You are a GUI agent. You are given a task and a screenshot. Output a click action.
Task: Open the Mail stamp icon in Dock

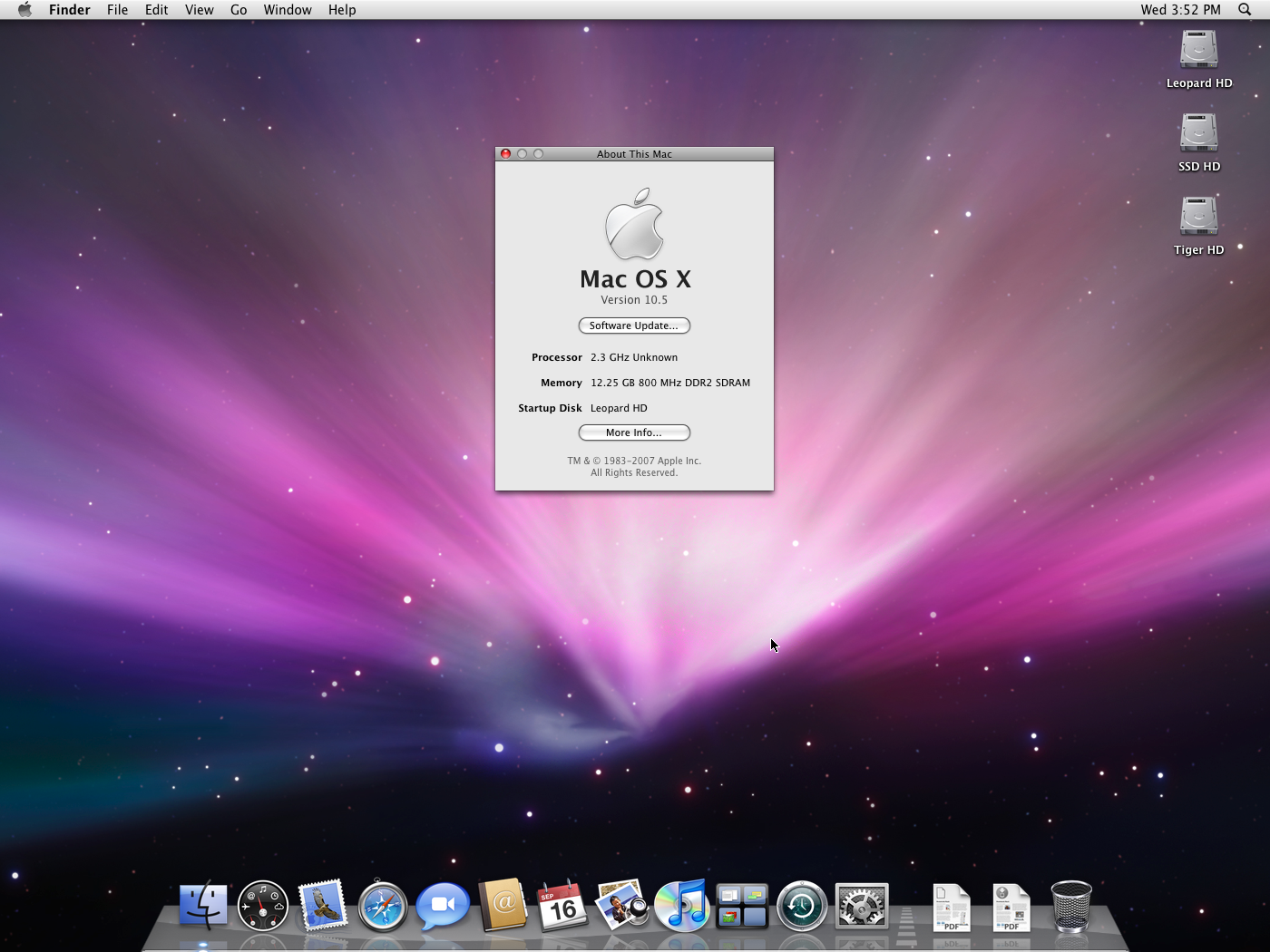click(x=323, y=905)
